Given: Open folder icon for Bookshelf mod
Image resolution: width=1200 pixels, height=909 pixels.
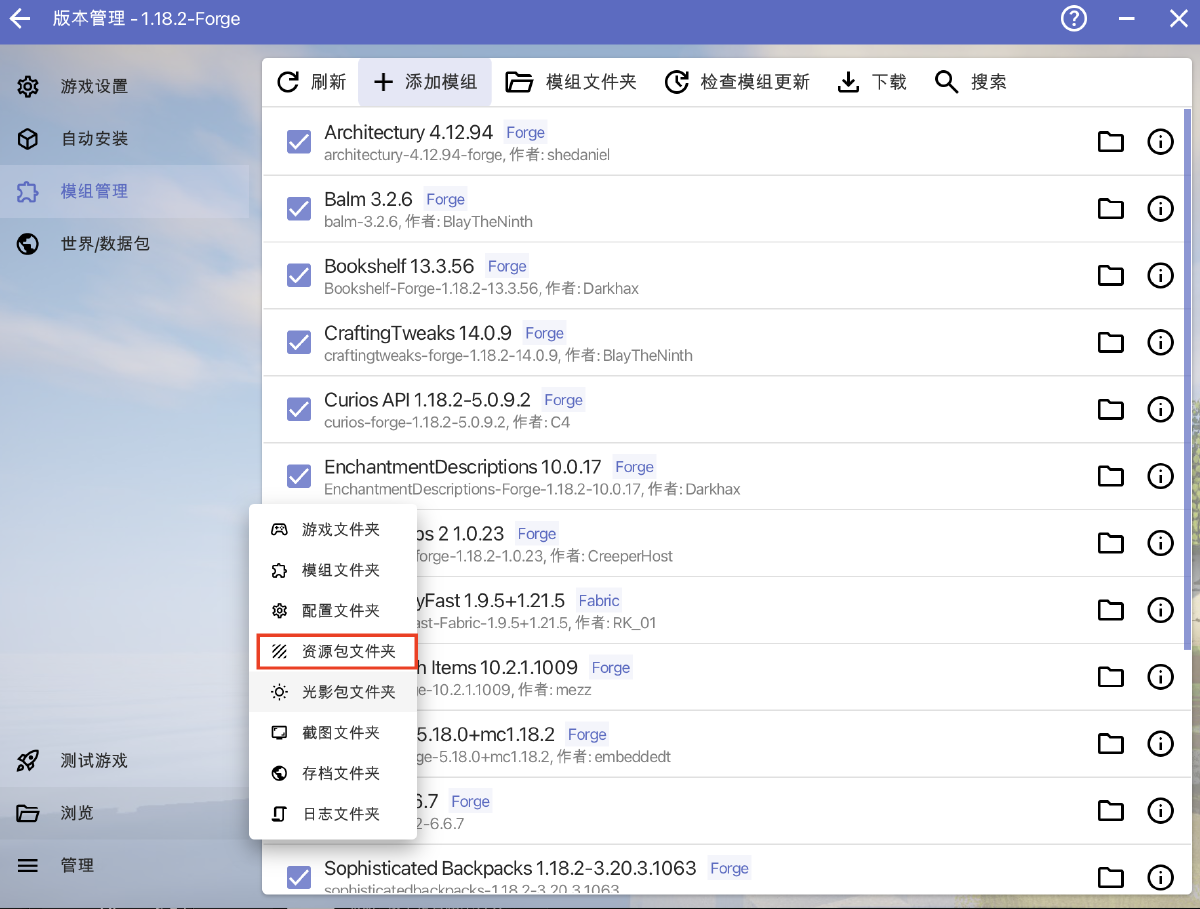Looking at the screenshot, I should pyautogui.click(x=1110, y=276).
